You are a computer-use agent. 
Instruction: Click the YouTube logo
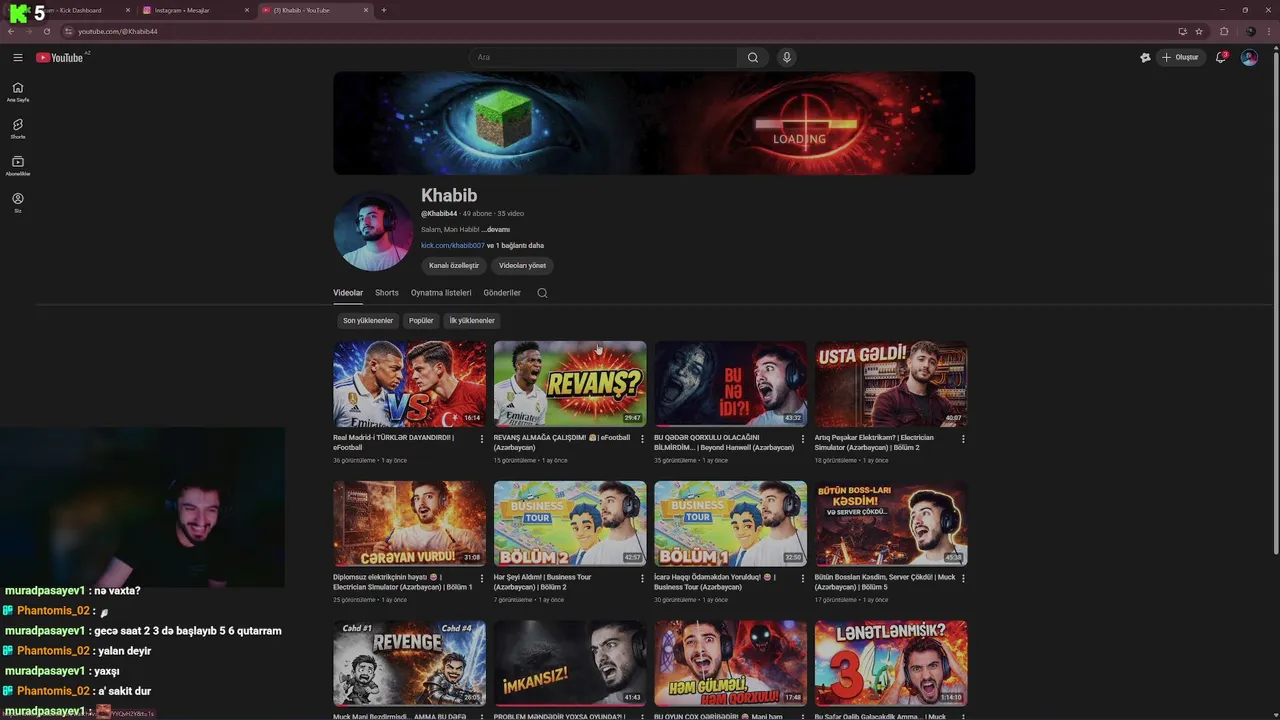tap(60, 57)
